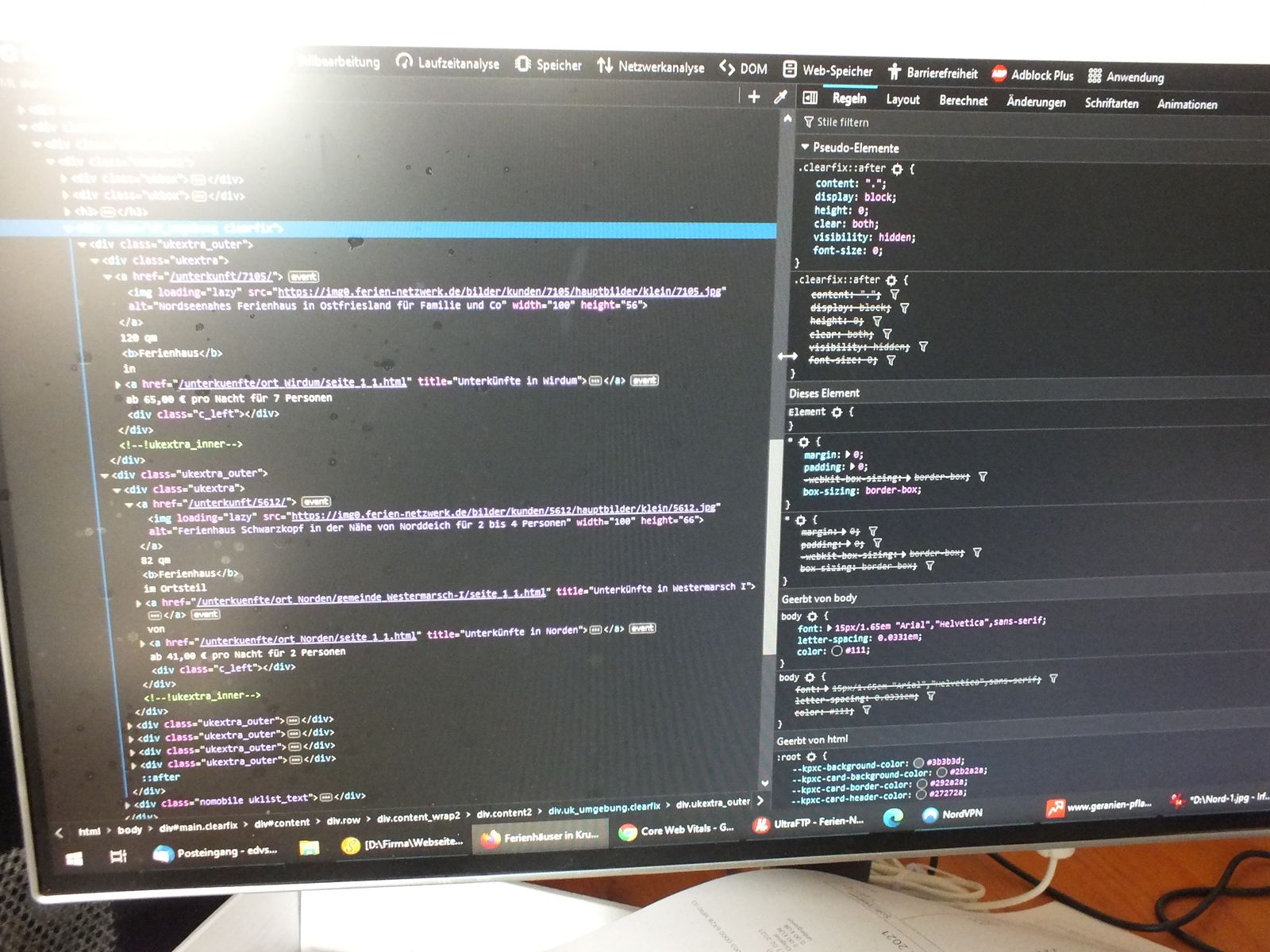
Task: Click the --kpxc-background-color swatch
Action: (x=918, y=763)
